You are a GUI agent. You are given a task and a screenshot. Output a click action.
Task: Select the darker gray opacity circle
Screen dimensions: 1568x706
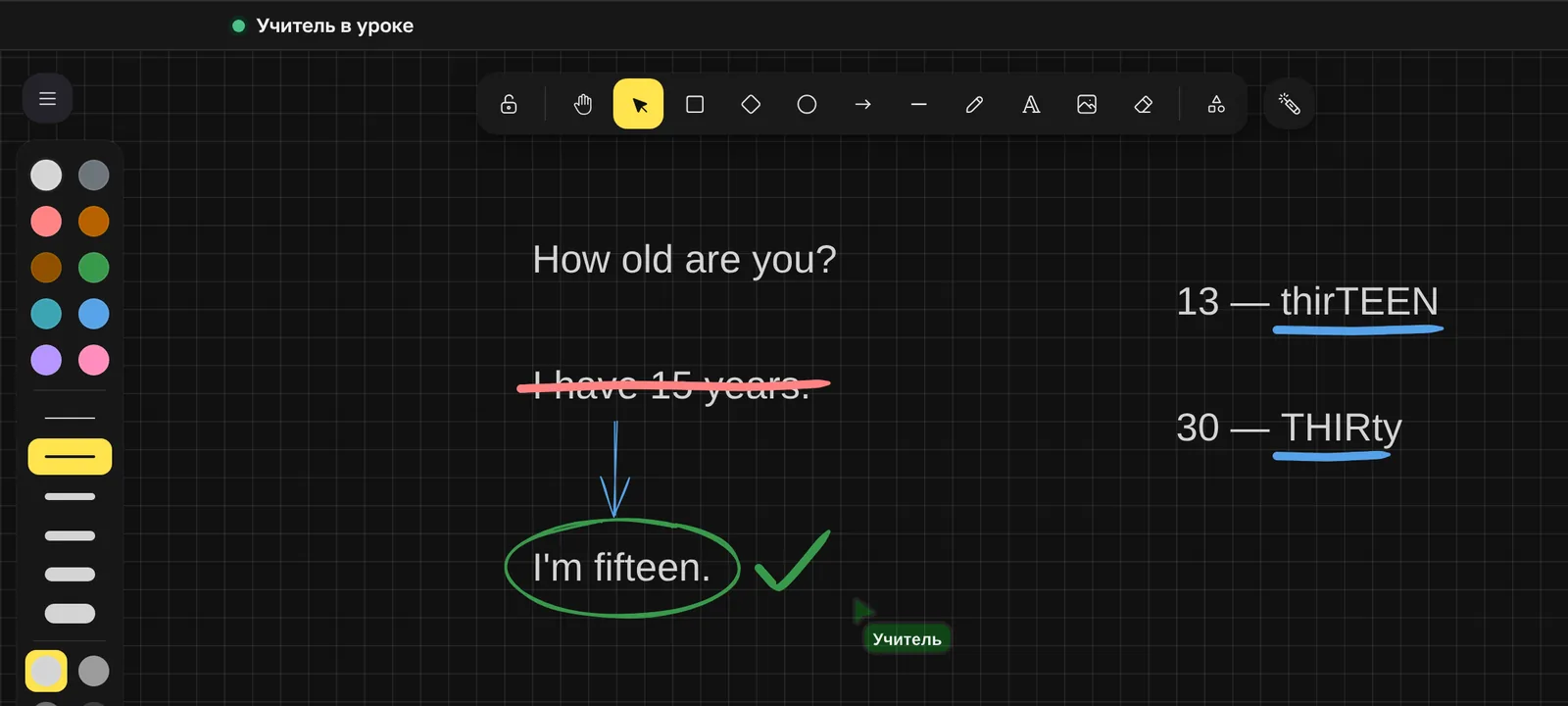point(94,671)
